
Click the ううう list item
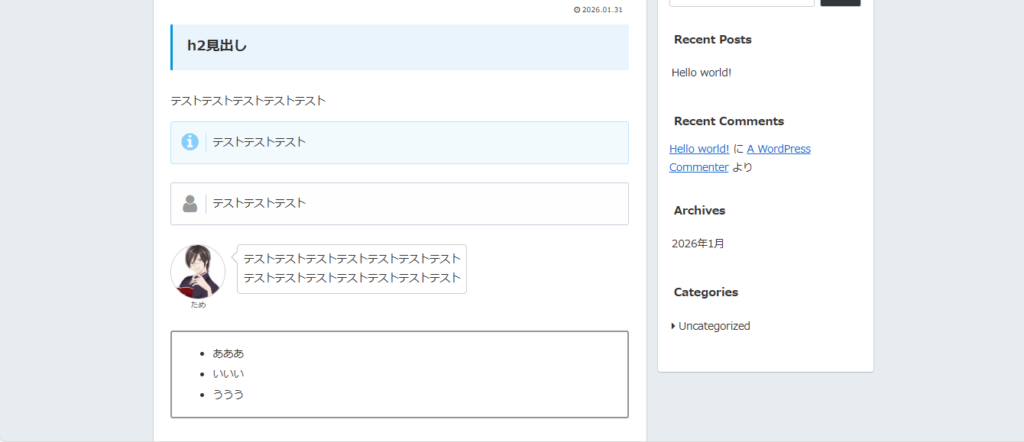[x=228, y=394]
